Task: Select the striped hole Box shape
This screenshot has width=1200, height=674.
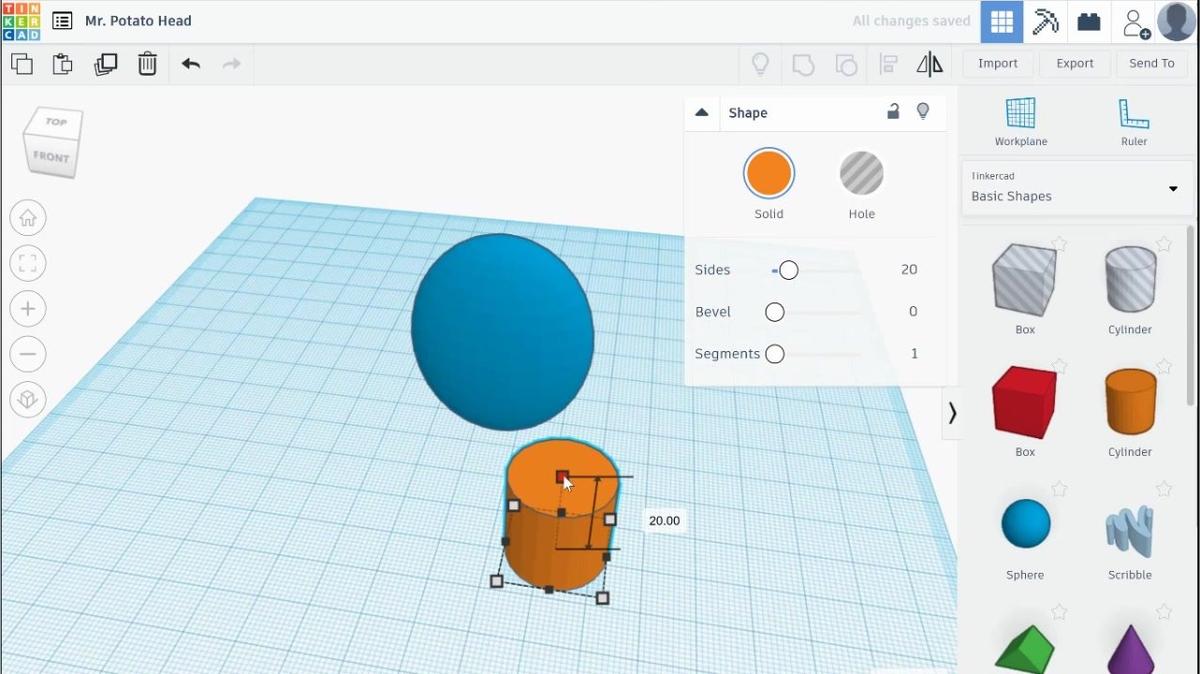Action: pos(1025,279)
